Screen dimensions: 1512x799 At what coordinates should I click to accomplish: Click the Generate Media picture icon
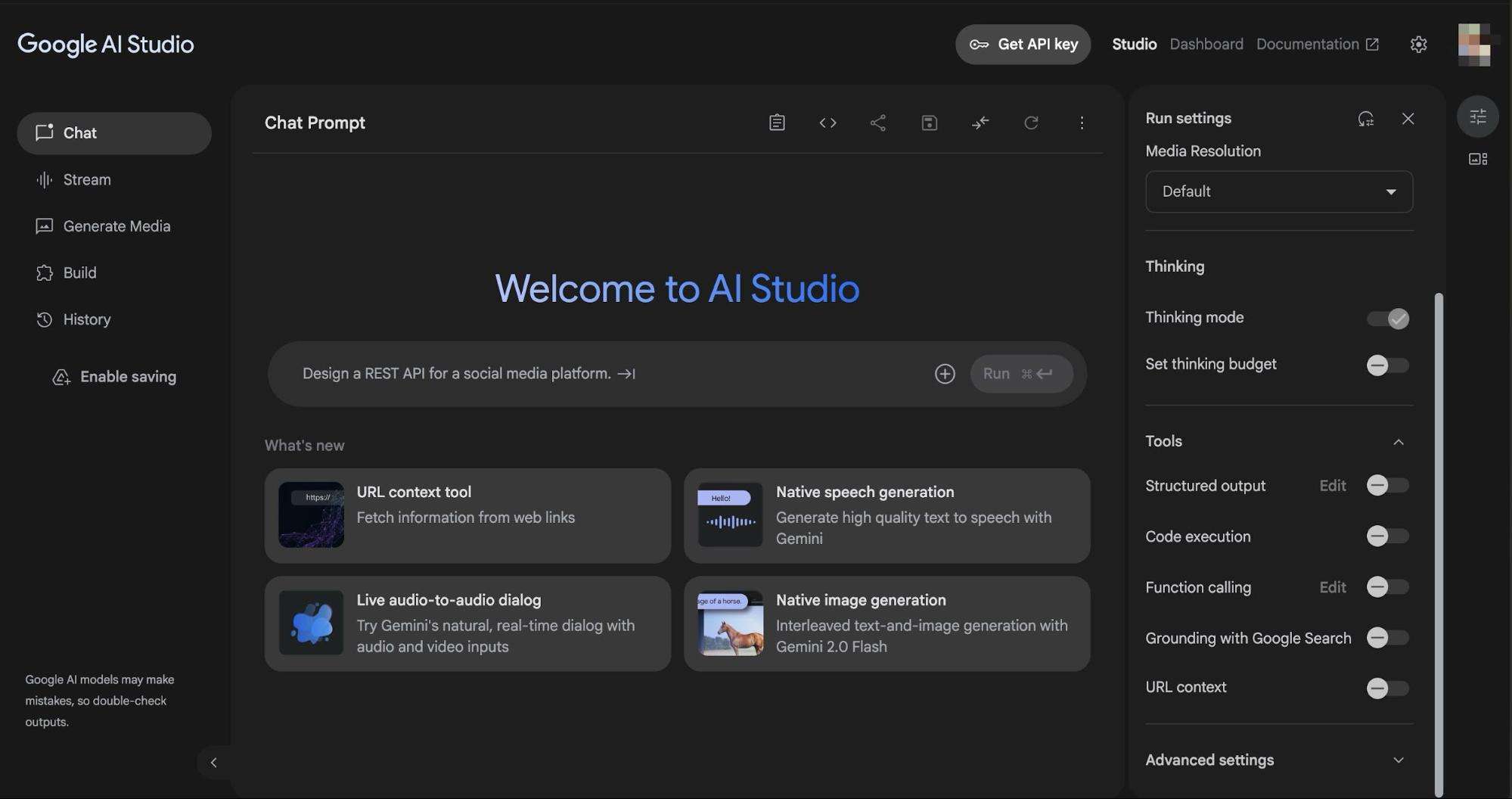45,226
